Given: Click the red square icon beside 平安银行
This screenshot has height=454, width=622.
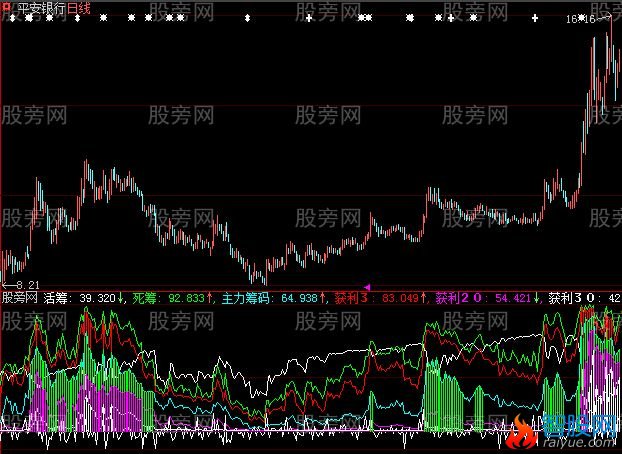Looking at the screenshot, I should pyautogui.click(x=6, y=7).
